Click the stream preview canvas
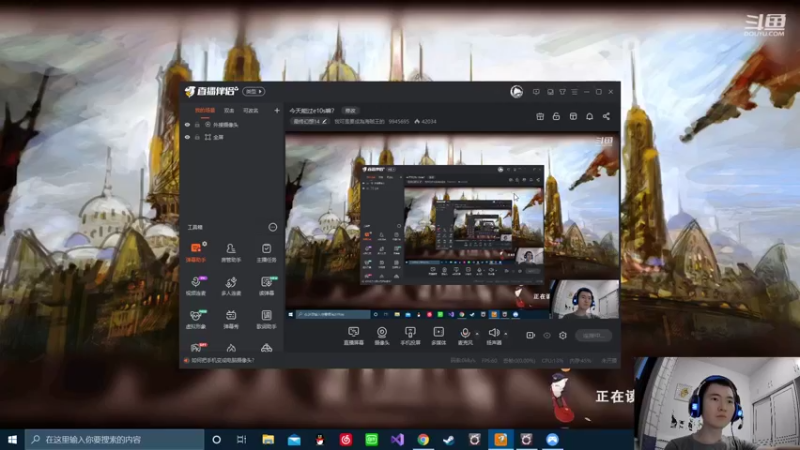 point(452,226)
